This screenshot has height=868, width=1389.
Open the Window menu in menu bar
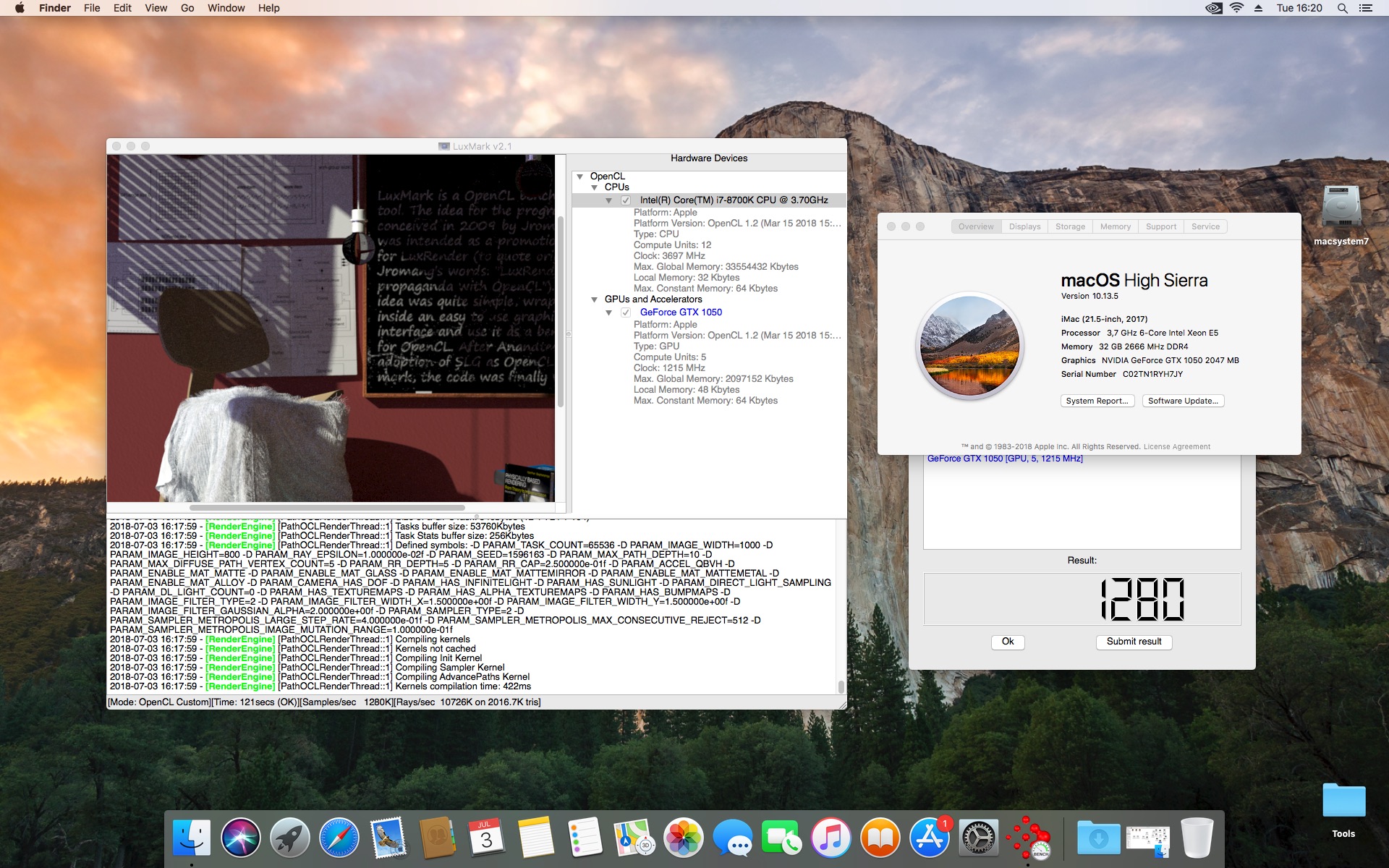(226, 8)
